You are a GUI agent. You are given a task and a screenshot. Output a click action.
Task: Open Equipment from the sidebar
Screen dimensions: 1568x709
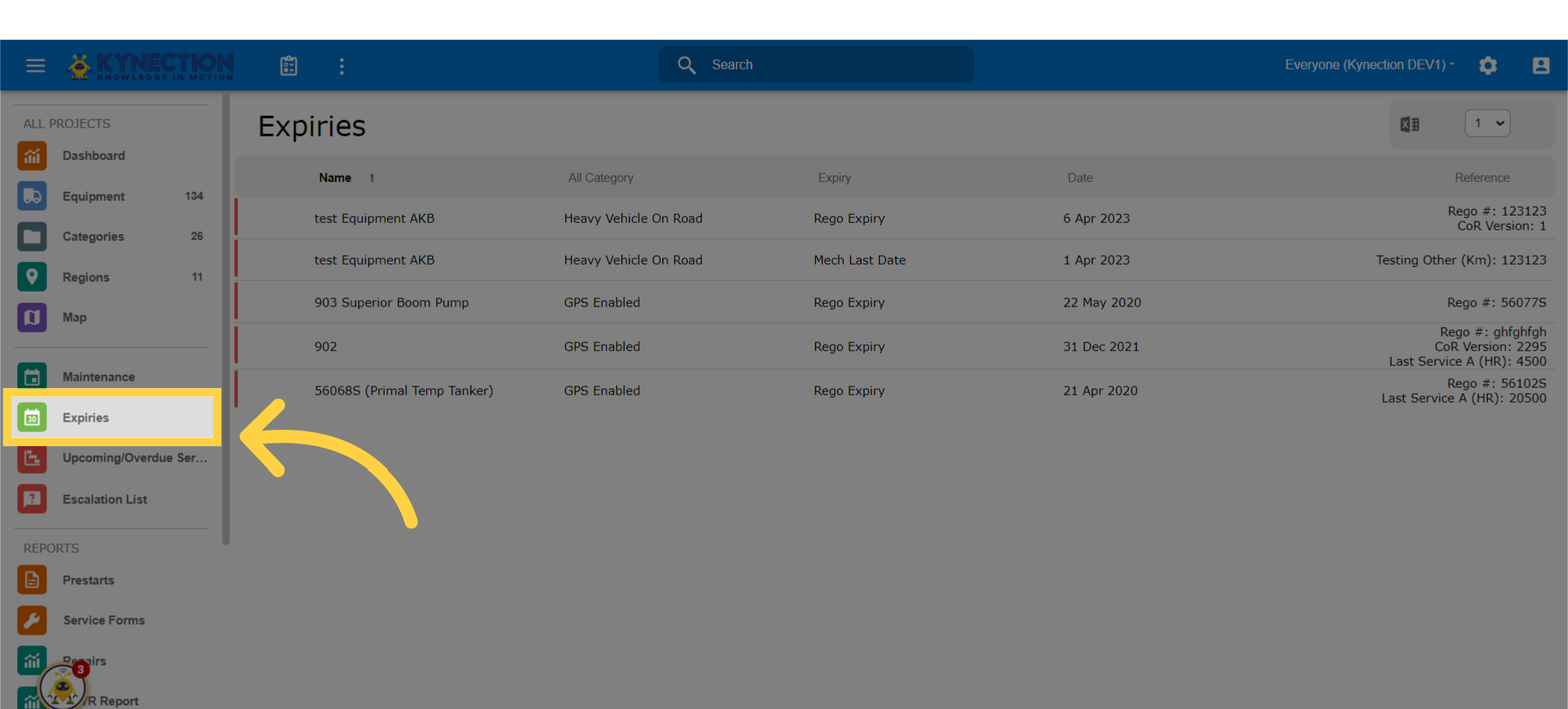tap(93, 196)
